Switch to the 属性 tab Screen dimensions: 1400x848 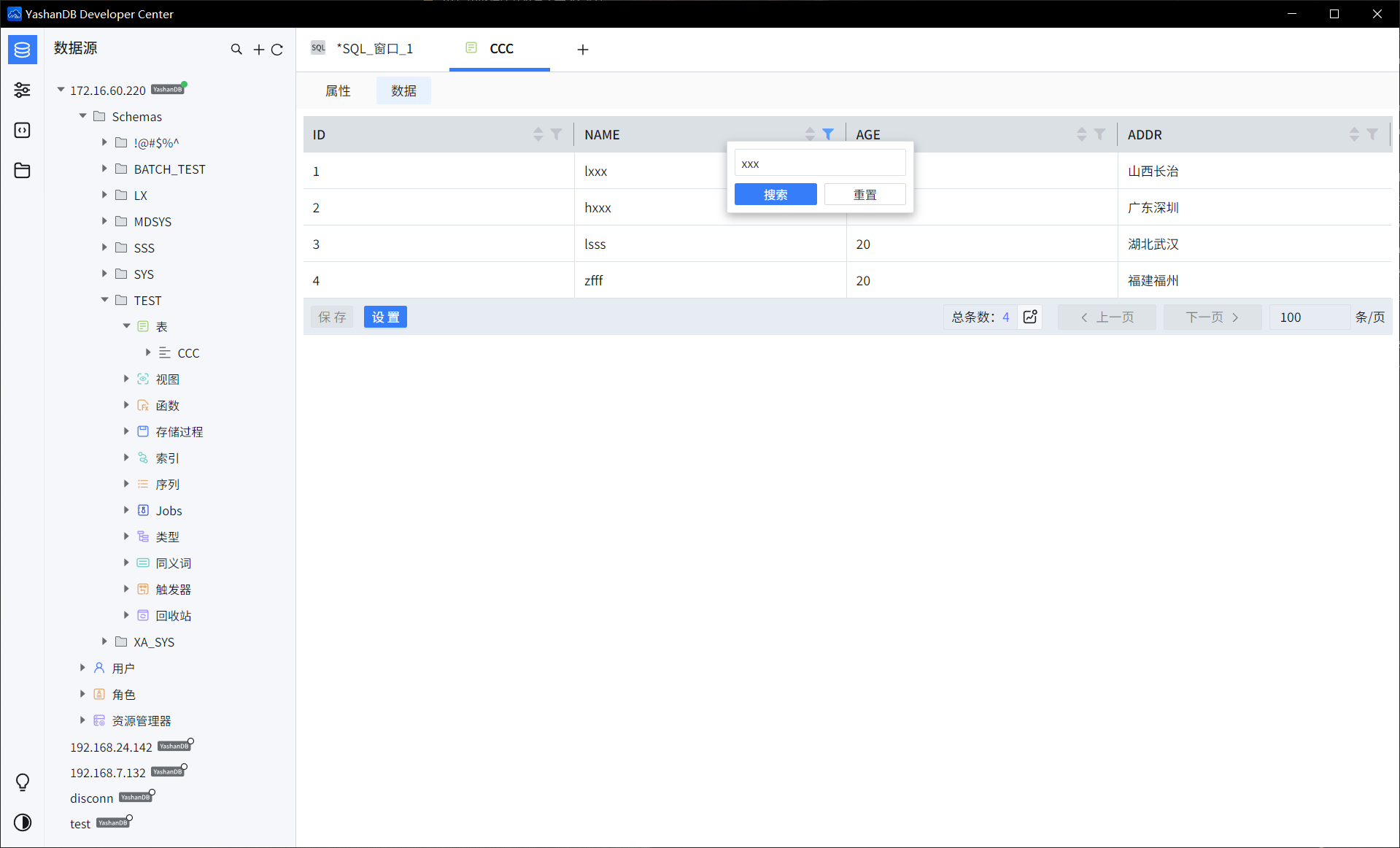[338, 90]
